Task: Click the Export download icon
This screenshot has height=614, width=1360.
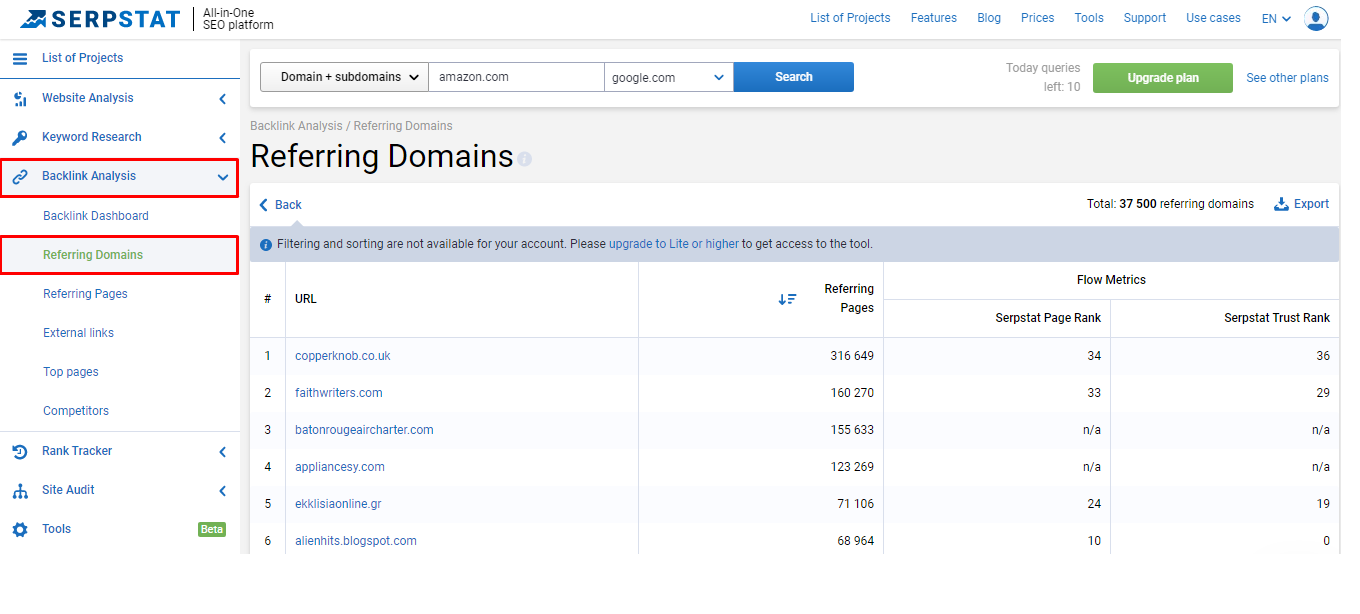Action: point(1281,204)
